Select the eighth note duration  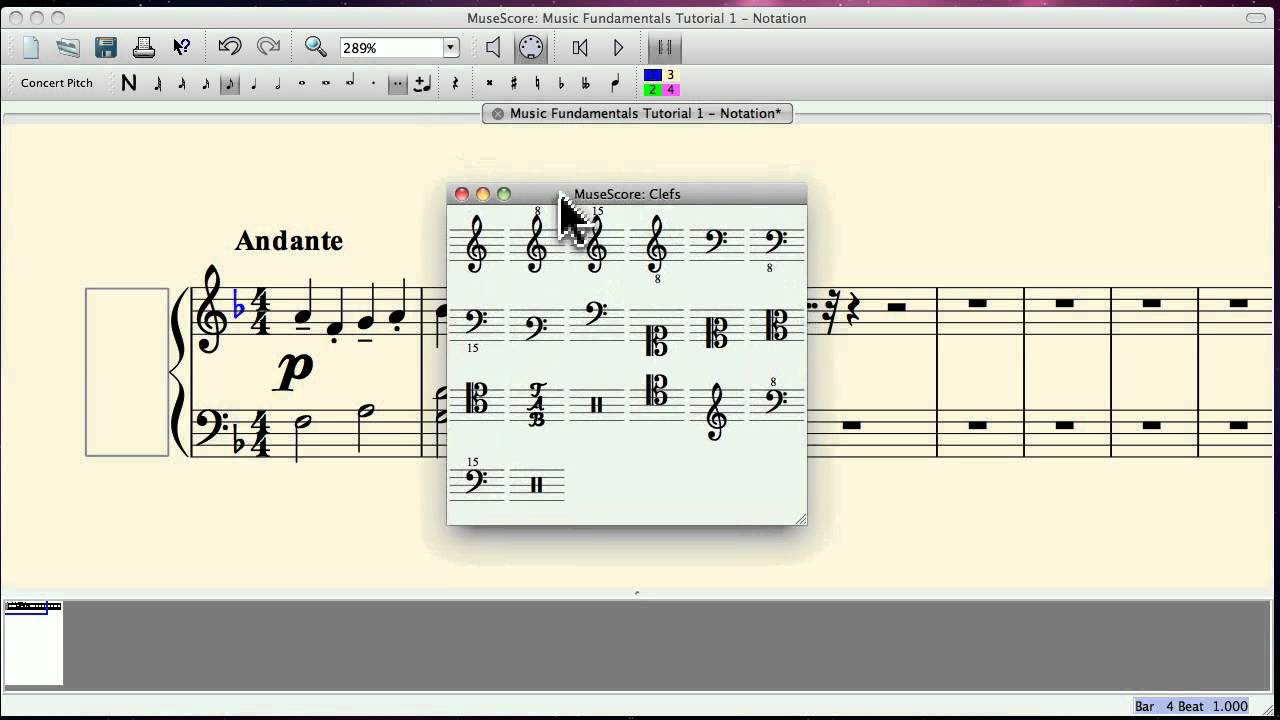click(x=230, y=84)
